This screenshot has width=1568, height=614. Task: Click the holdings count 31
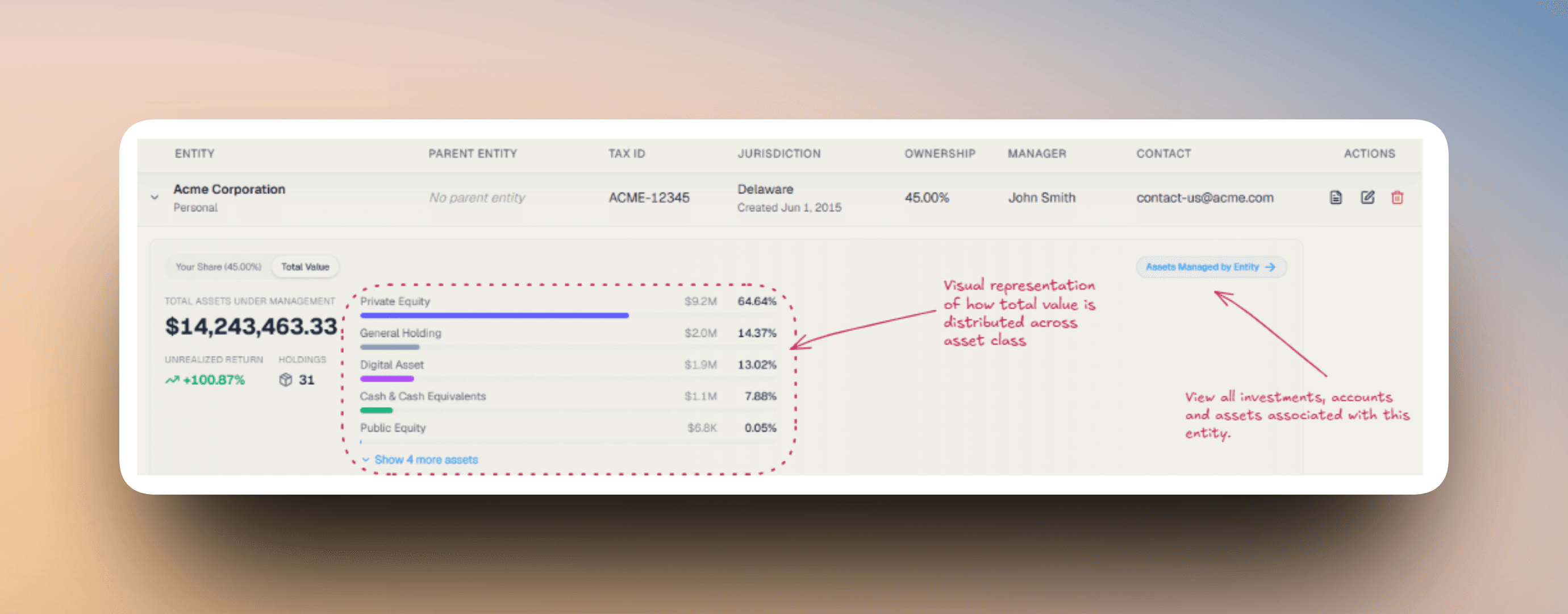(306, 380)
